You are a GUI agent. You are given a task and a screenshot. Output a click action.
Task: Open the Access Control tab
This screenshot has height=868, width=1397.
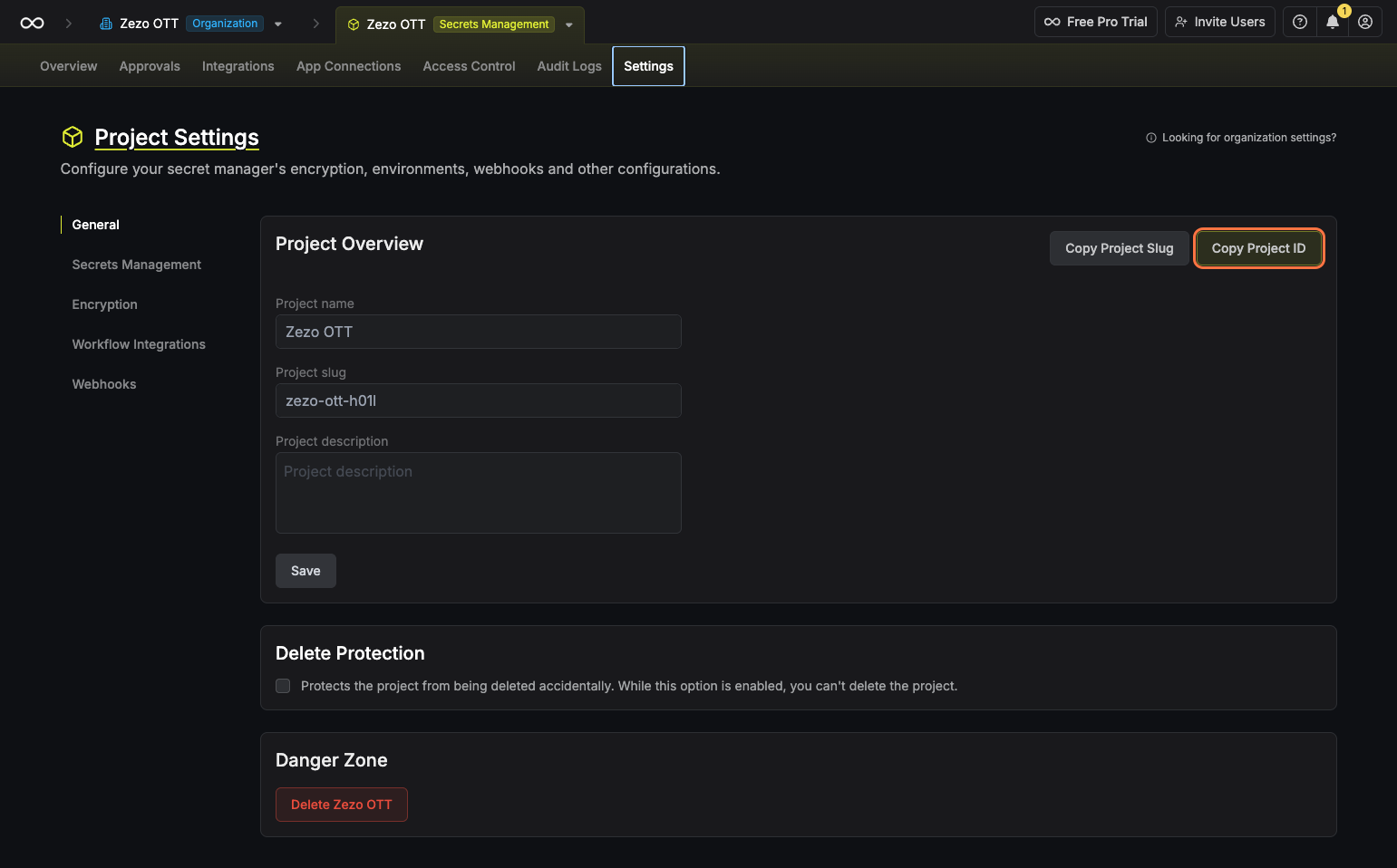click(469, 66)
